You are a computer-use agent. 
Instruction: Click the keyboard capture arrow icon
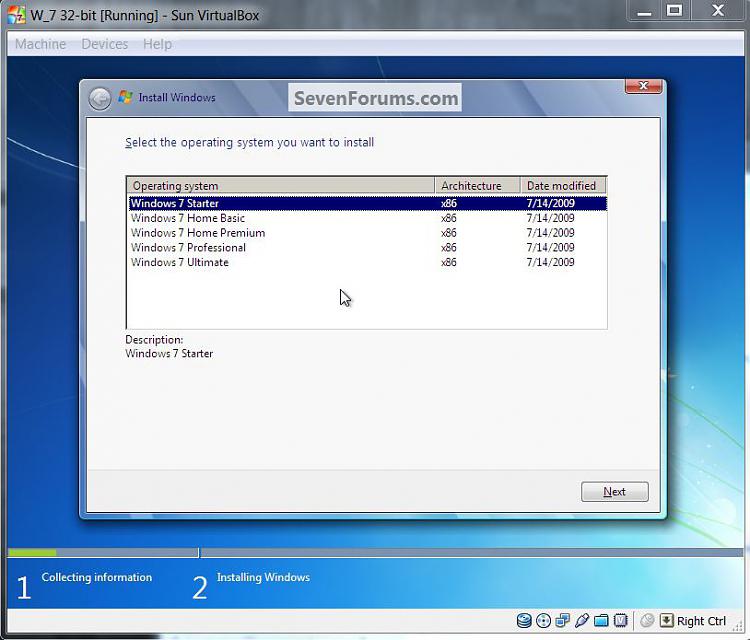click(x=666, y=620)
